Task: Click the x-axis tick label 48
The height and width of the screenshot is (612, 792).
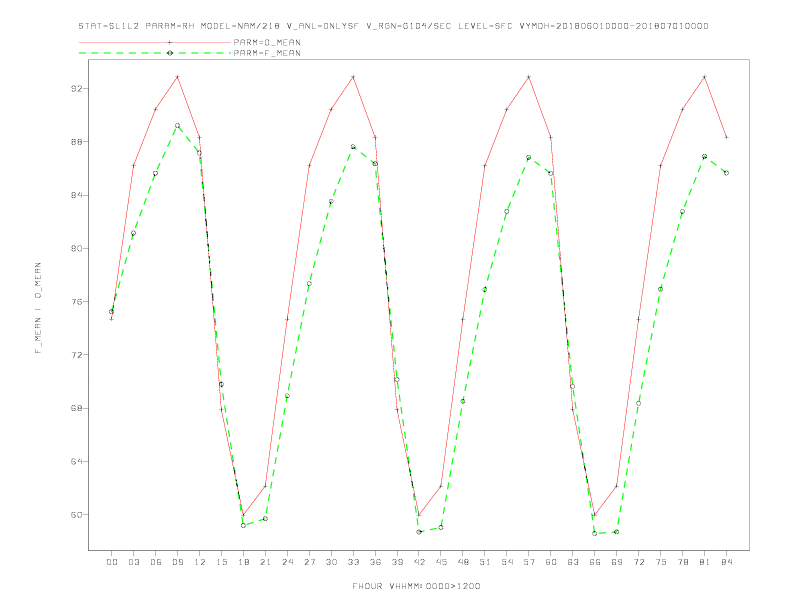Action: 463,562
